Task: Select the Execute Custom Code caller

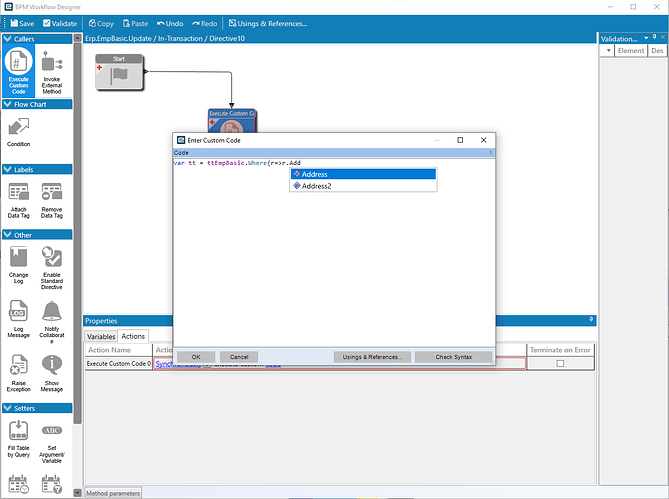Action: (18, 71)
